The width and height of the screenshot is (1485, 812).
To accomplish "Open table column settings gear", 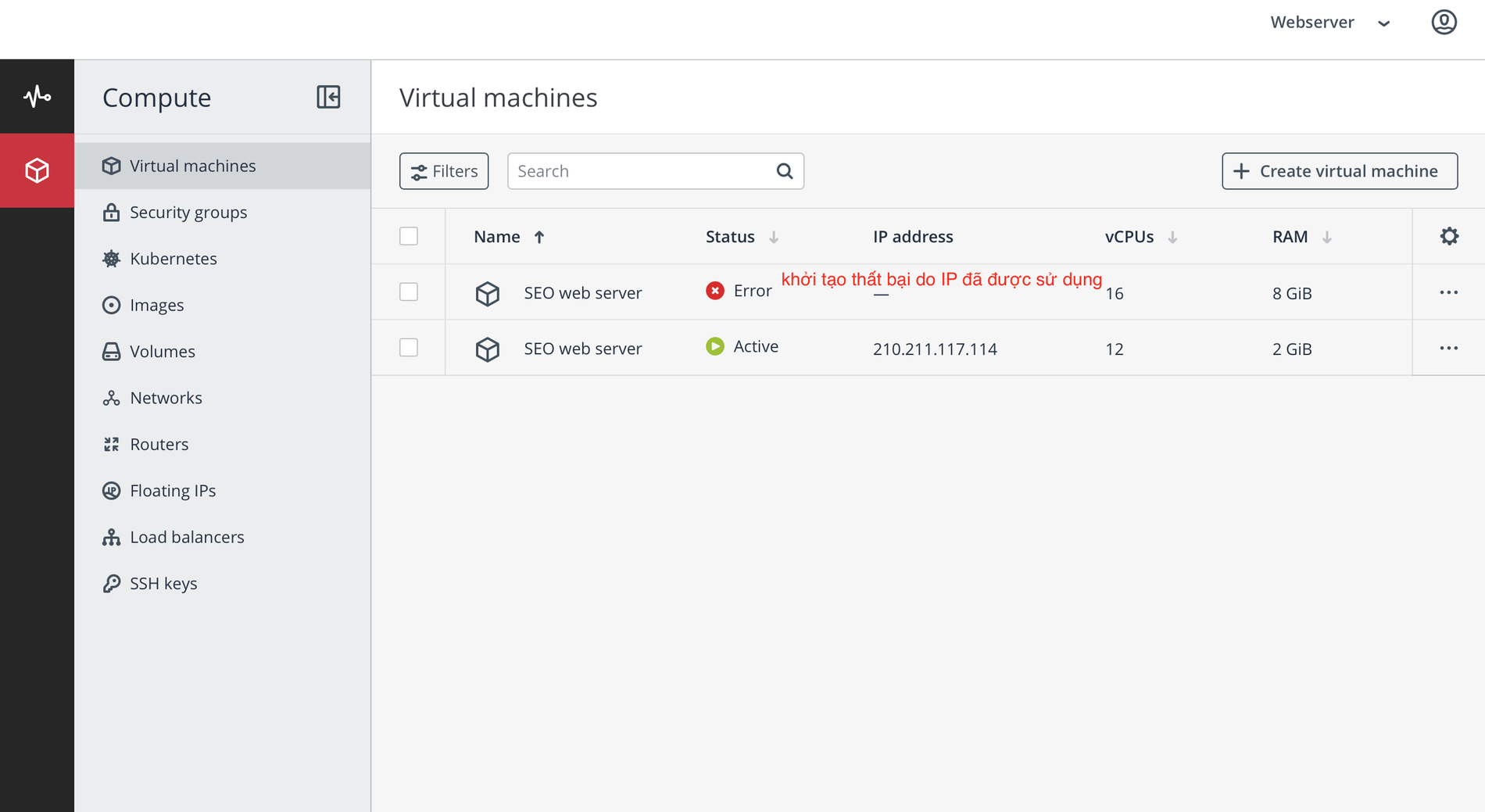I will (x=1448, y=236).
